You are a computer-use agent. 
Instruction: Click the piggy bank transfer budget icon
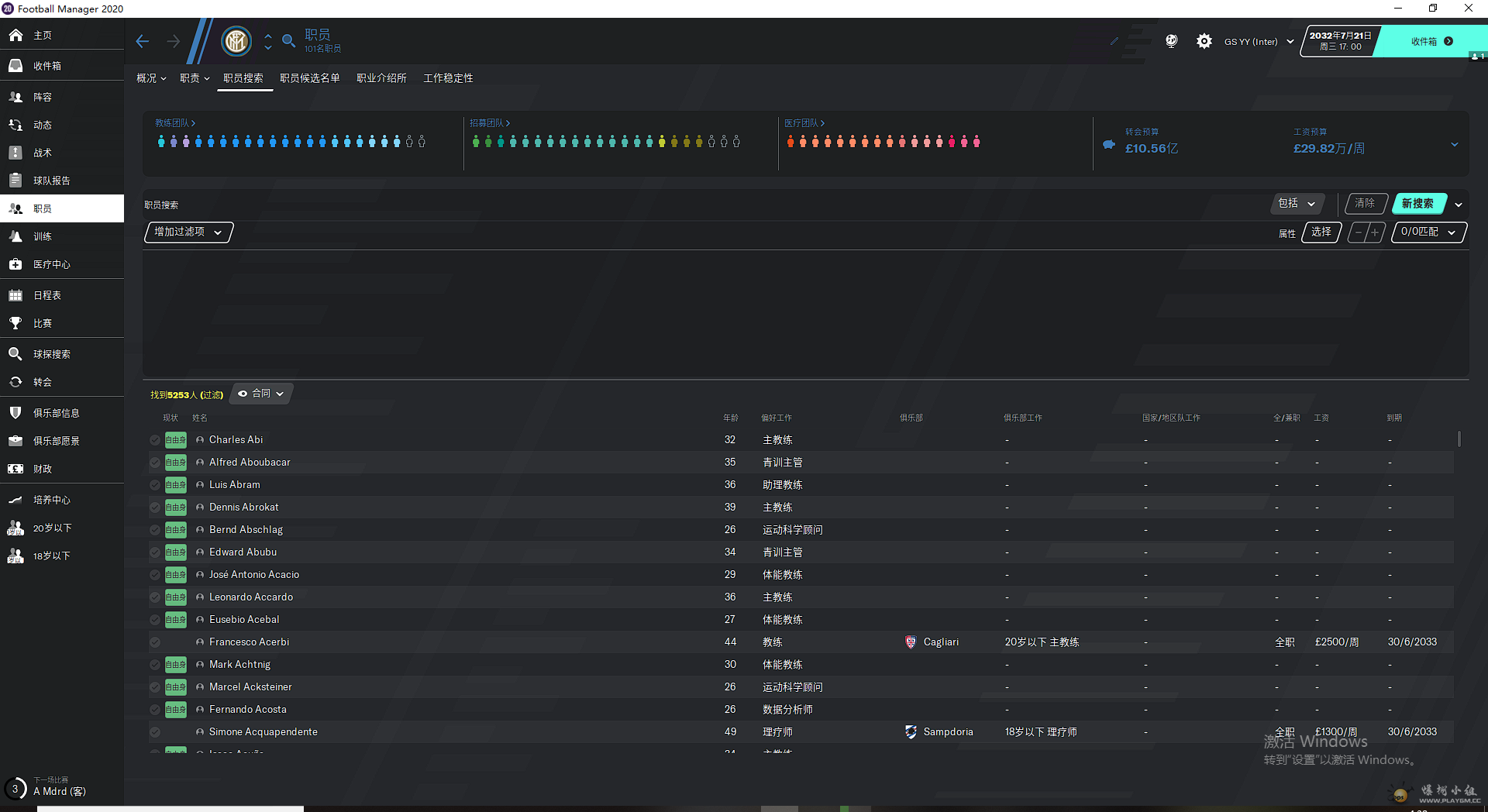coord(1109,145)
